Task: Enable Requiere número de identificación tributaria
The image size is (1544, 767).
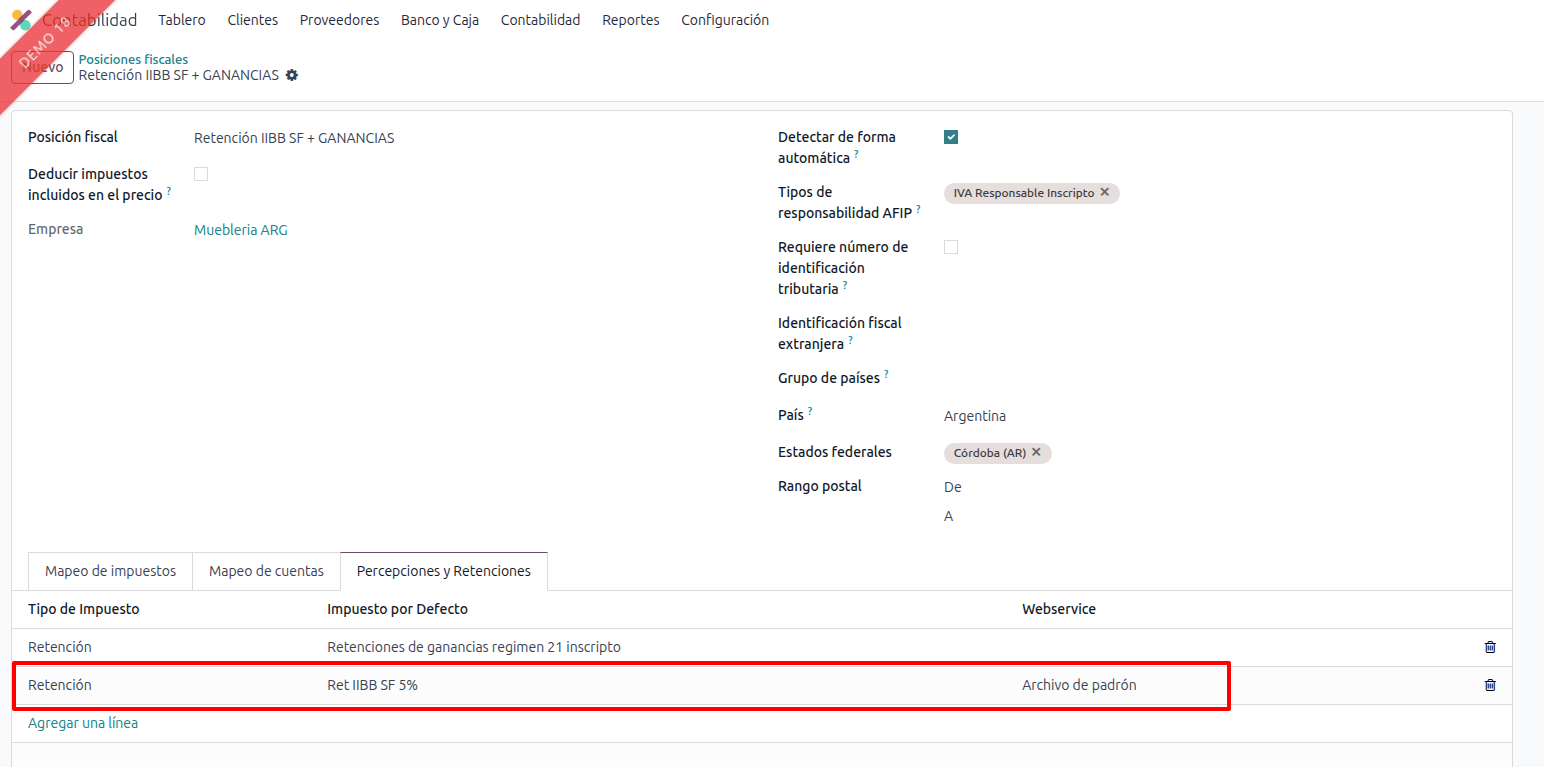Action: coord(951,247)
